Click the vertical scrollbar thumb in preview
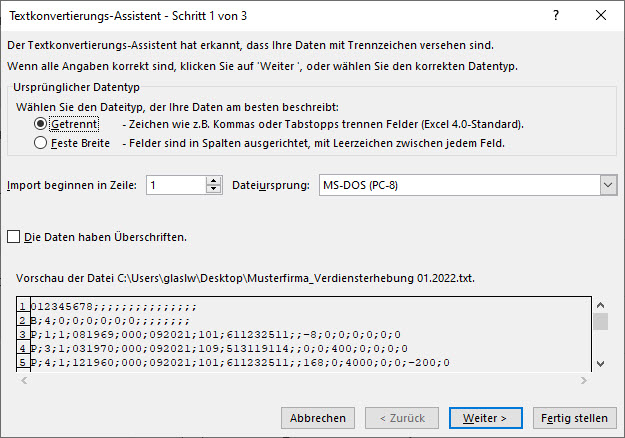The height and width of the screenshot is (438, 625). click(x=601, y=322)
